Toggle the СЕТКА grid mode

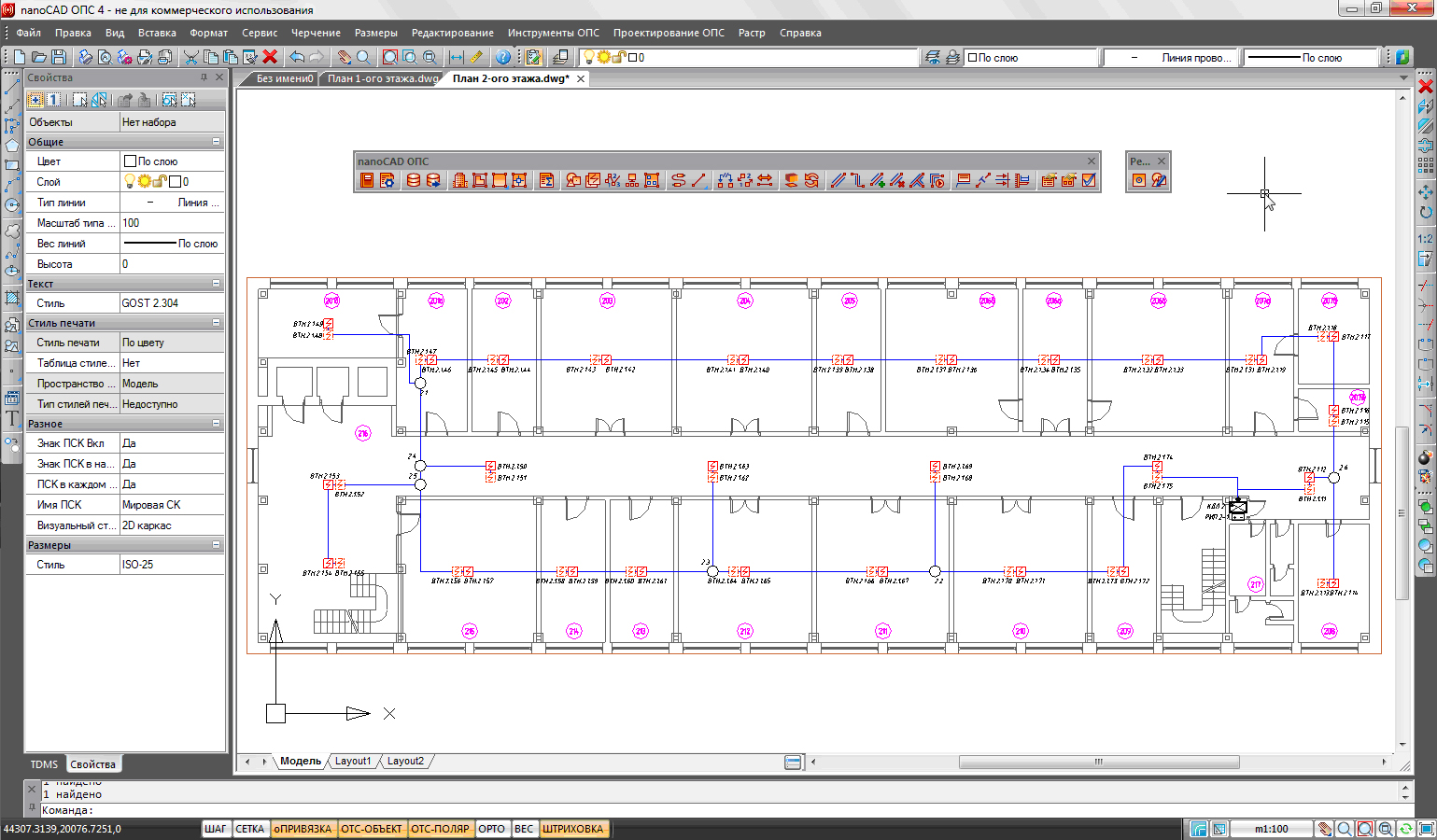point(249,829)
